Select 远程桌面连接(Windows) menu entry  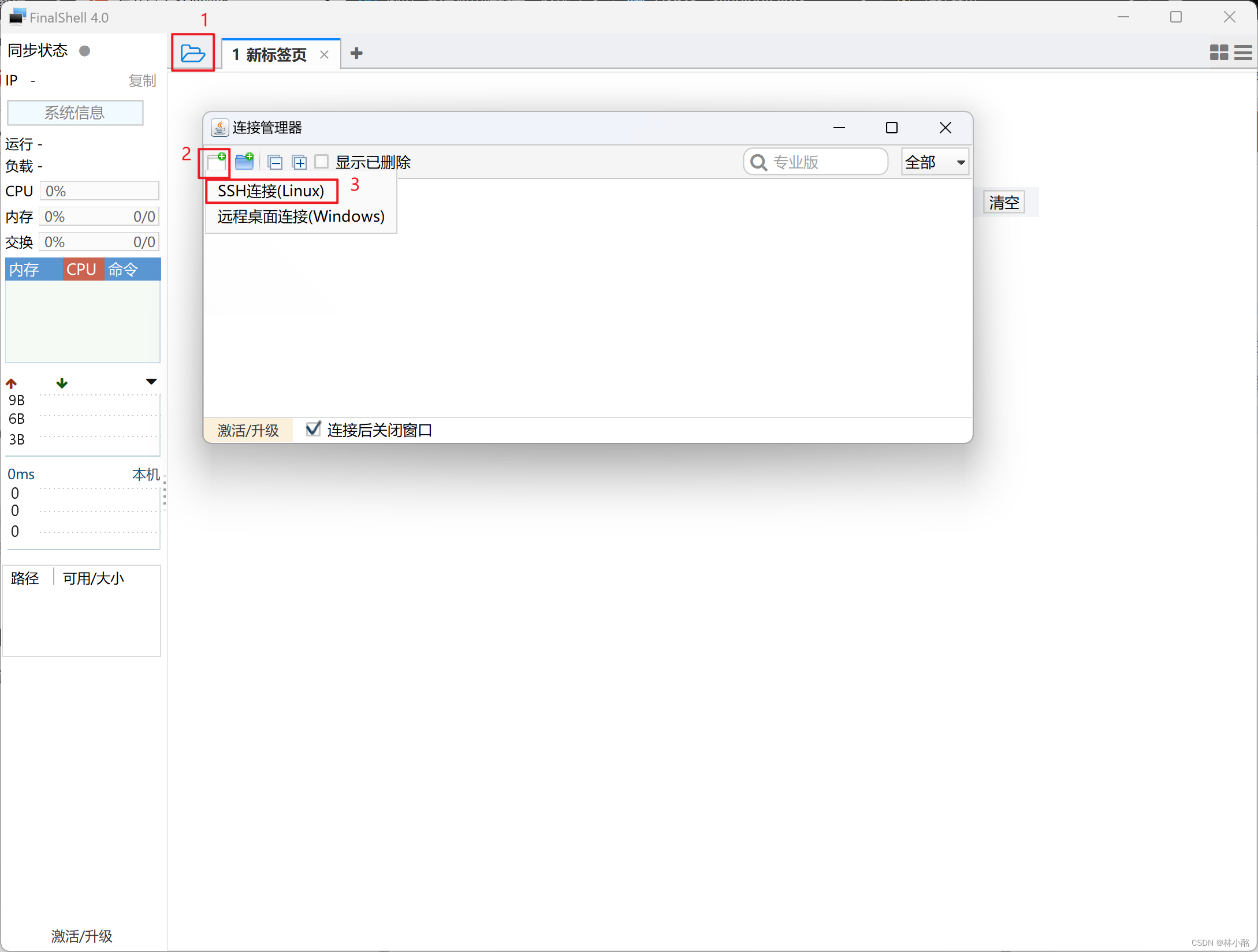(x=301, y=216)
